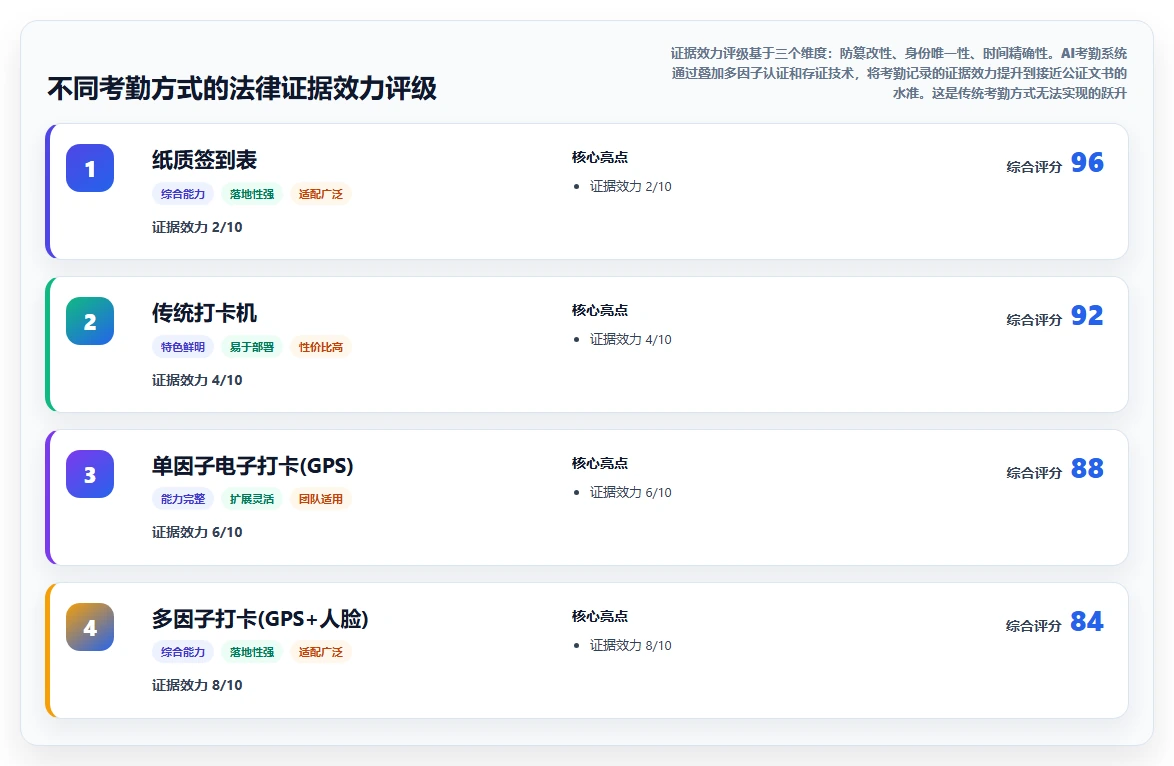The width and height of the screenshot is (1174, 766).
Task: Click the rank 4 number badge
Action: [90, 627]
